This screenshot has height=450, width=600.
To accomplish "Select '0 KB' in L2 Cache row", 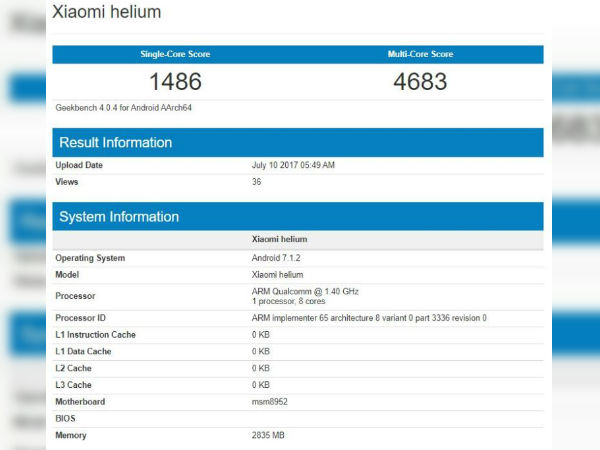I will [x=261, y=368].
